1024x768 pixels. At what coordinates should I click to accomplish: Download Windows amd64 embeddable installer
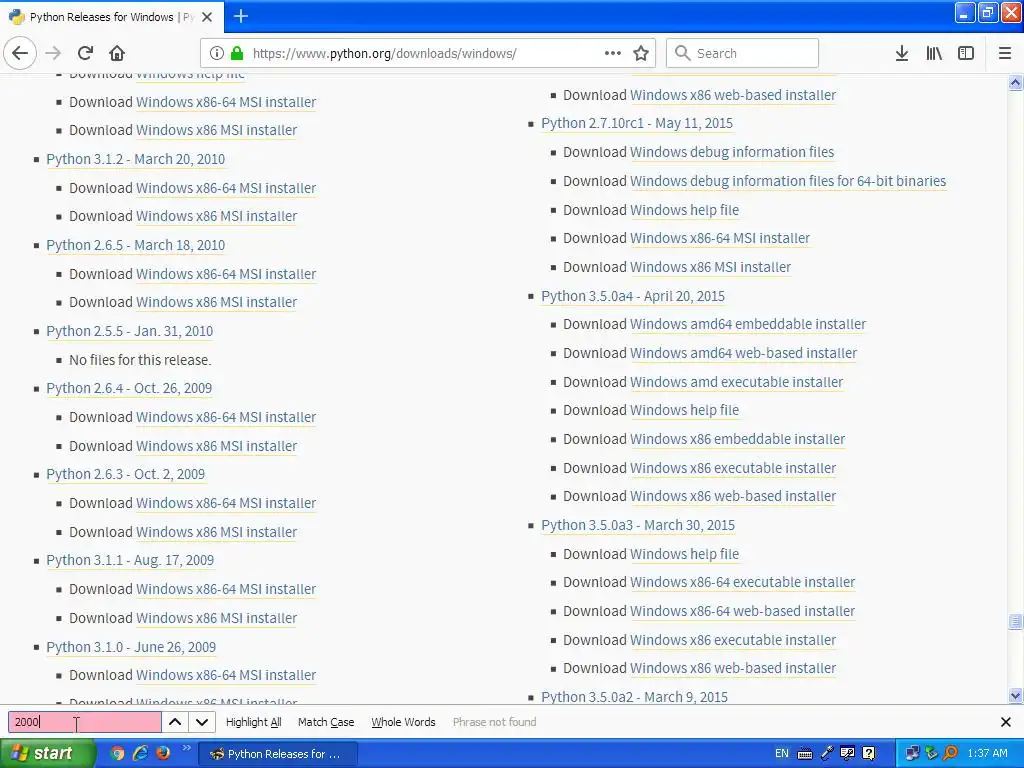748,325
